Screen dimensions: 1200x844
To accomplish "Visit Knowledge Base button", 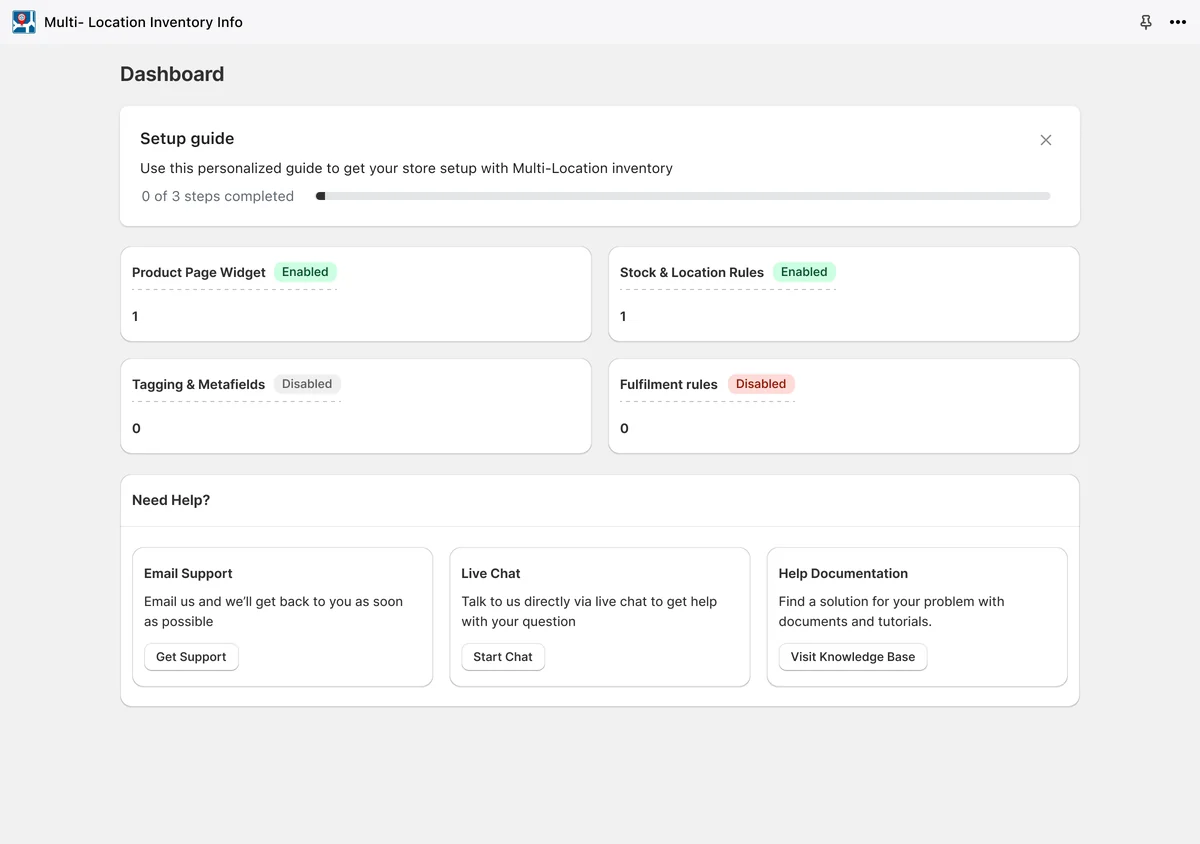I will point(853,657).
